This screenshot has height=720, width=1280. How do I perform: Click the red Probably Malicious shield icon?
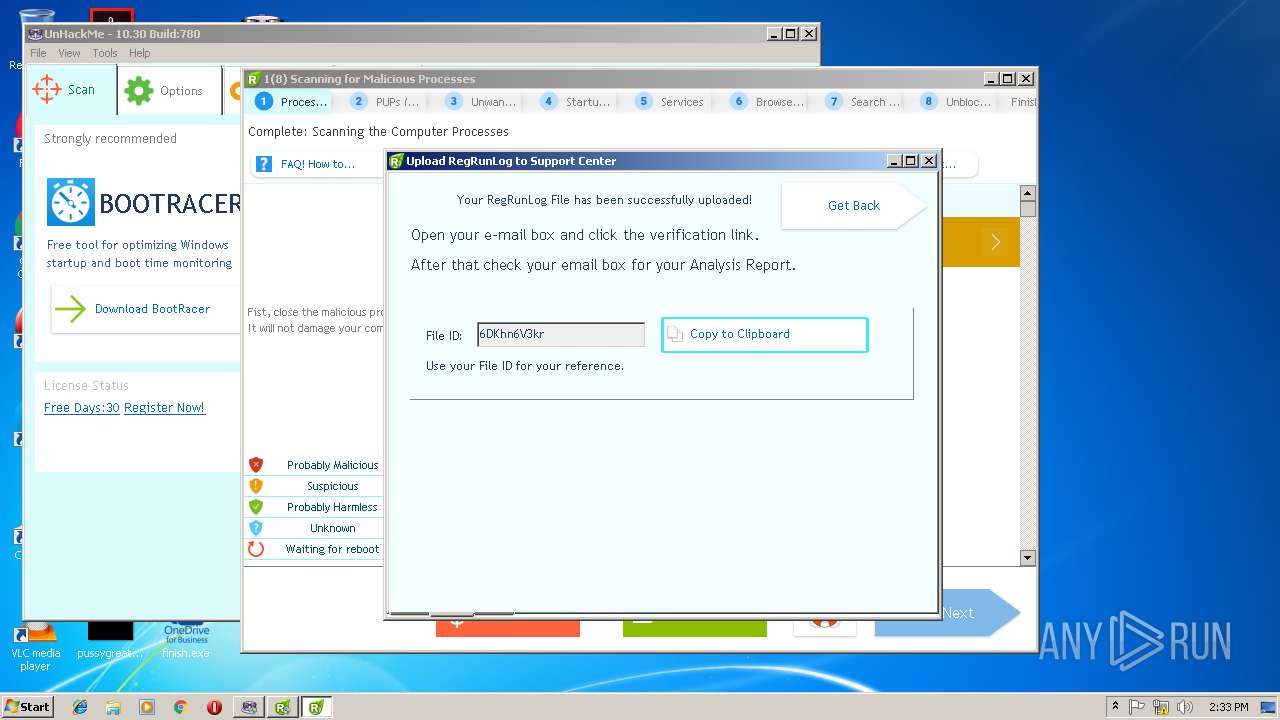256,465
